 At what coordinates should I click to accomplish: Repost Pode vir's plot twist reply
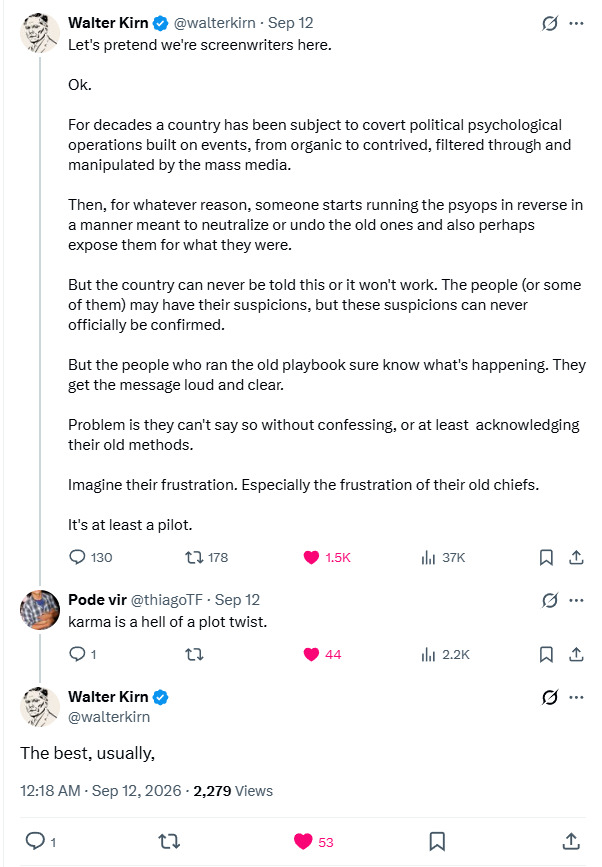(194, 654)
